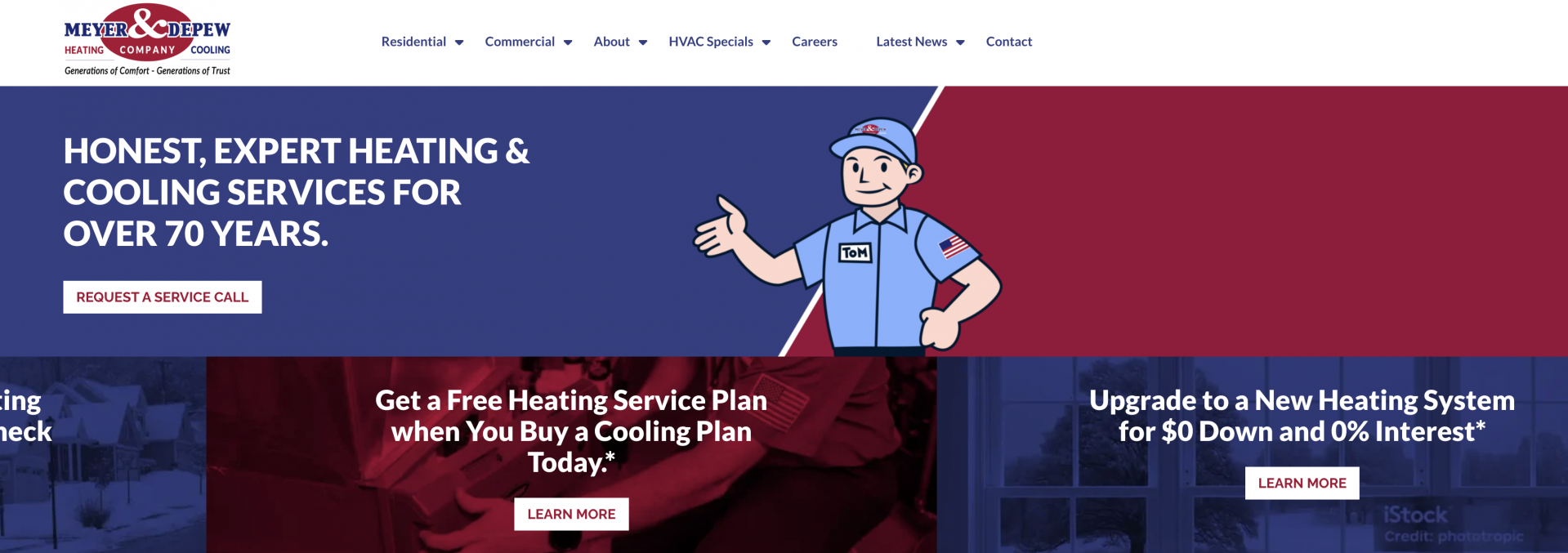1568x553 pixels.
Task: Click the Request a Service Call button
Action: coord(163,297)
